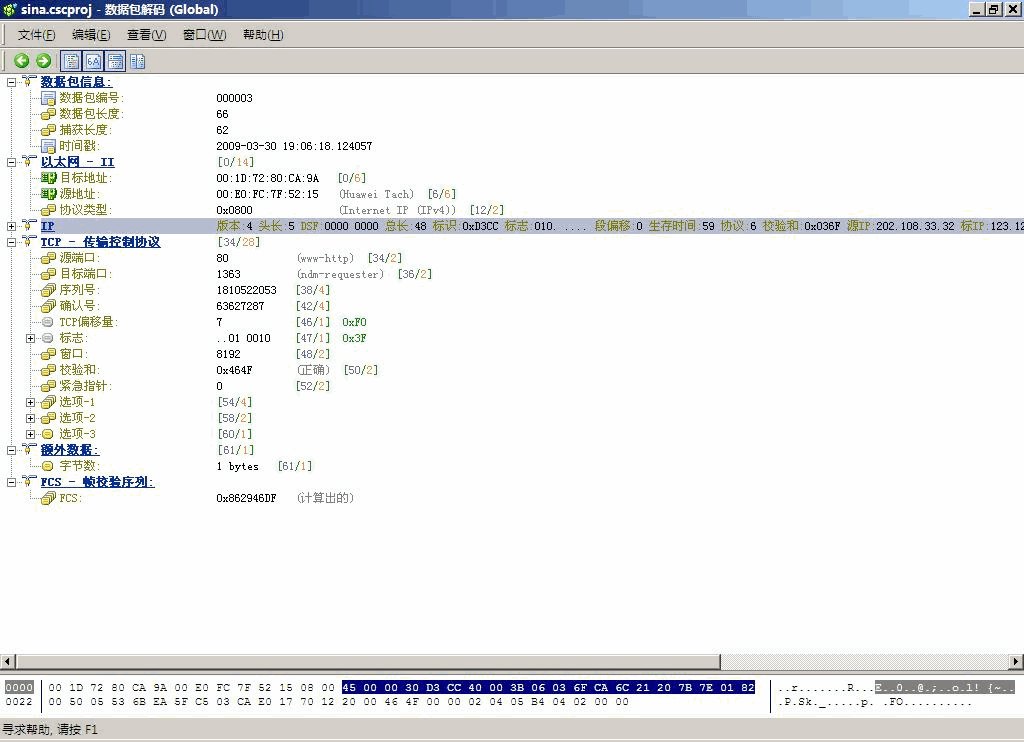Click the FCS field icon
The height and width of the screenshot is (742, 1024).
tap(48, 498)
